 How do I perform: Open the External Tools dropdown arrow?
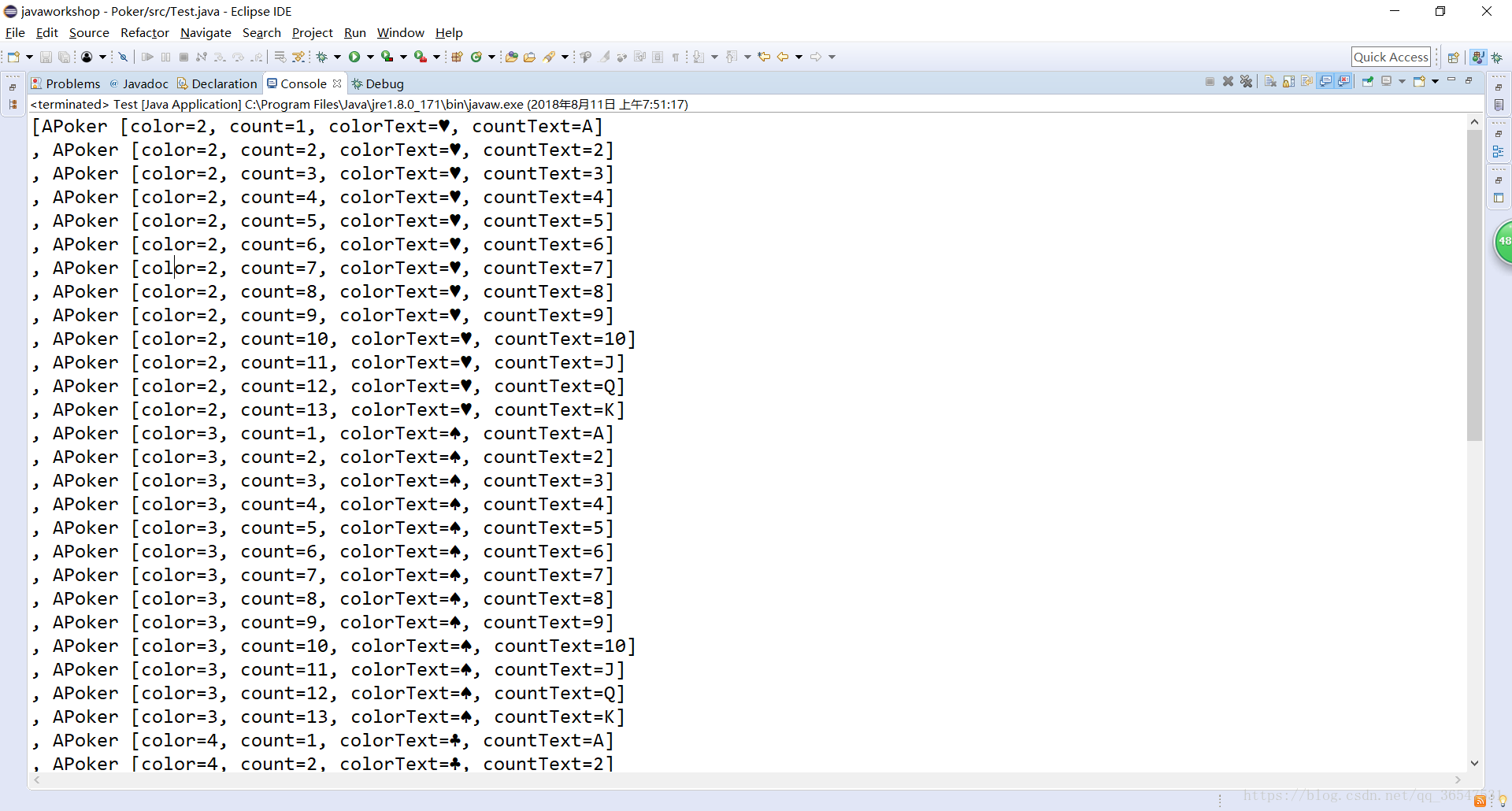coord(436,57)
